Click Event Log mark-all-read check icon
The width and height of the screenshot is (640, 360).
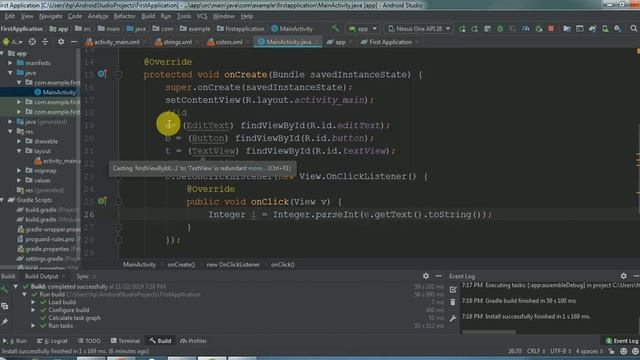pos(453,289)
